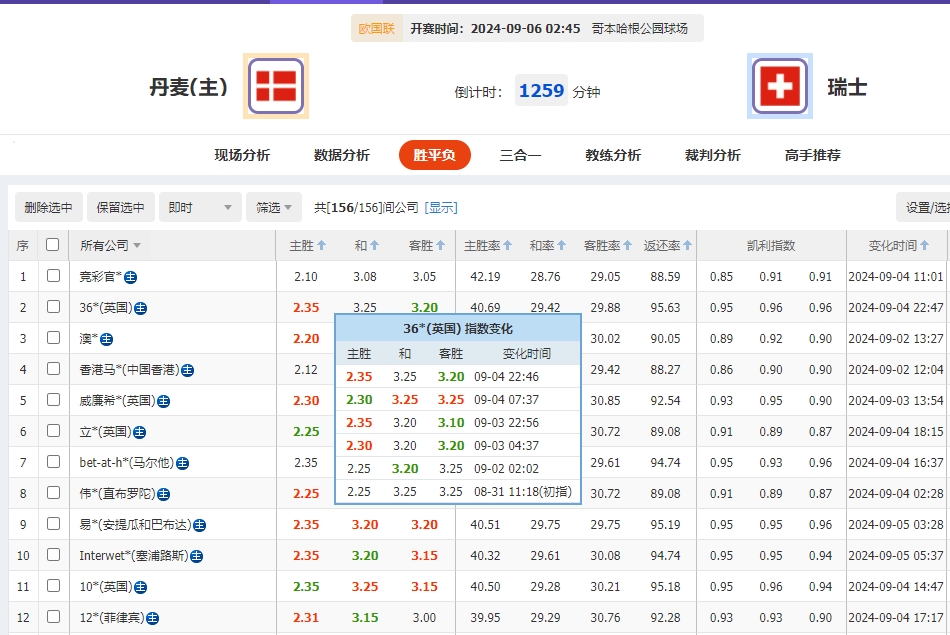This screenshot has width=950, height=635.
Task: Click the 主 badge beside 竞彩官
Action: pos(129,276)
